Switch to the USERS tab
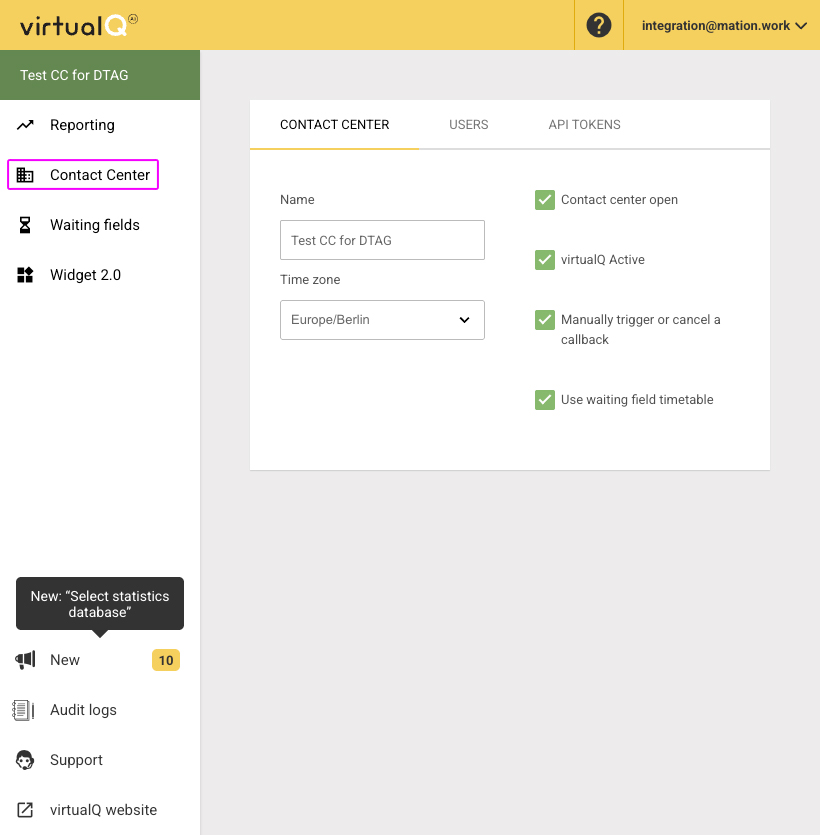This screenshot has height=835, width=820. [x=469, y=125]
